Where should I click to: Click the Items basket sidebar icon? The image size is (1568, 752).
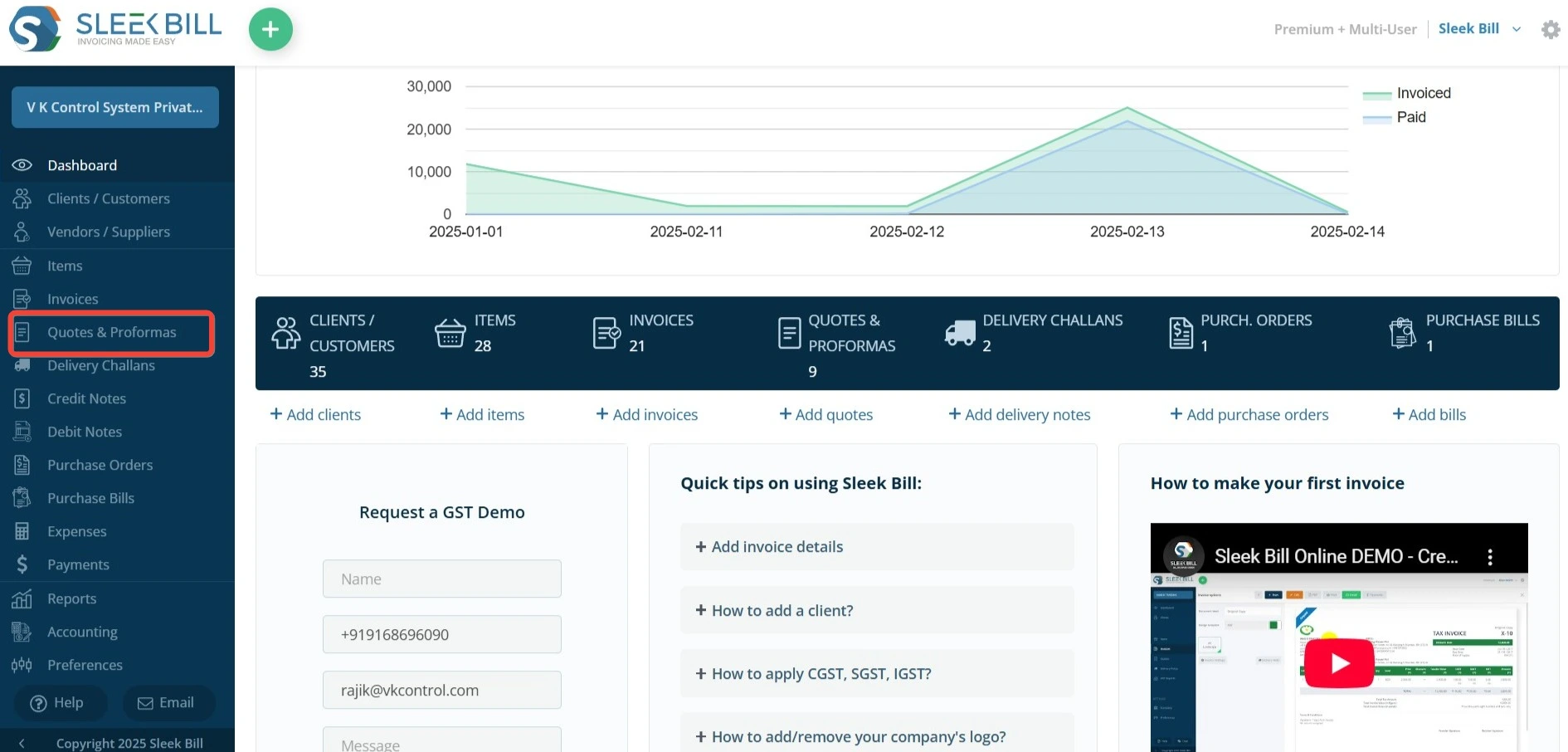(x=22, y=266)
